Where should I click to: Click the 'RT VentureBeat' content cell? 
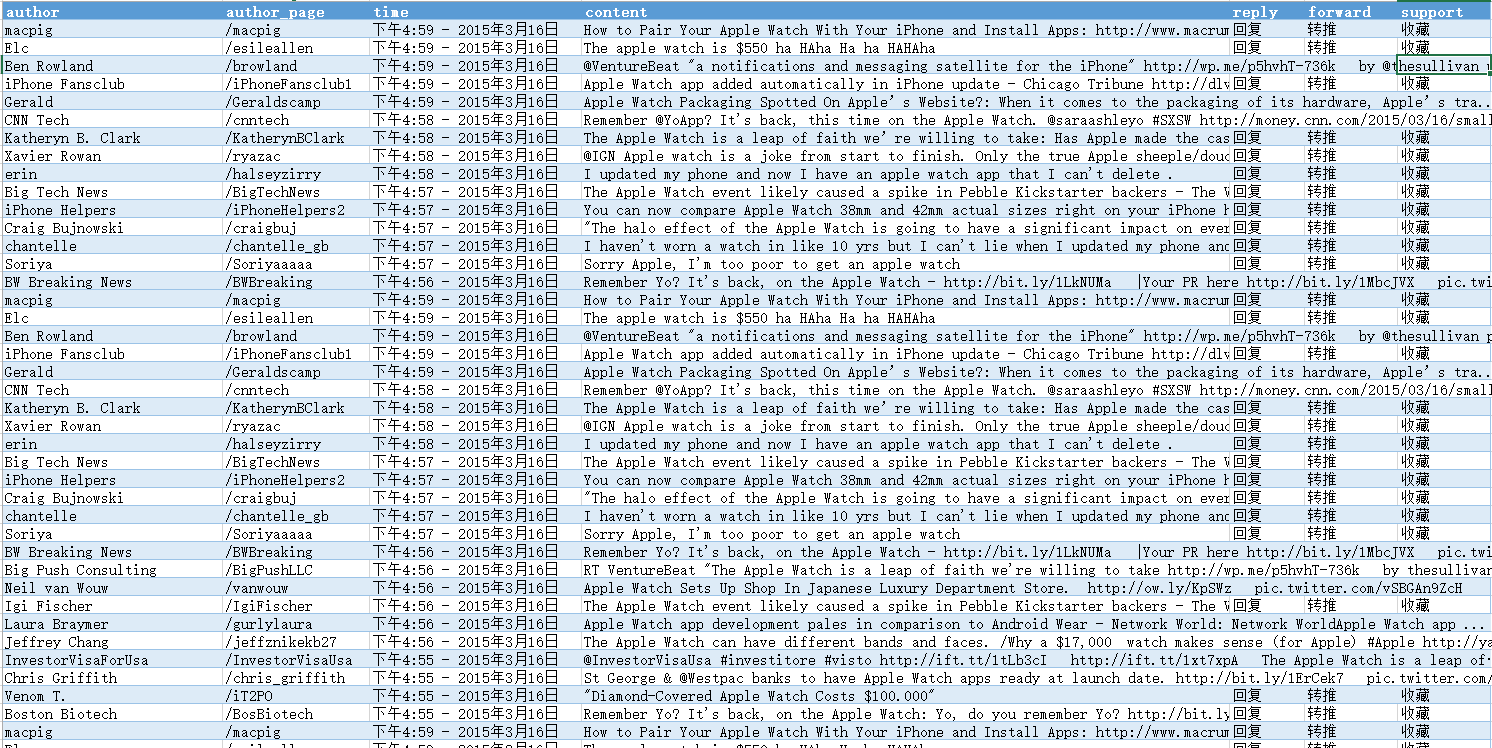coord(1036,570)
